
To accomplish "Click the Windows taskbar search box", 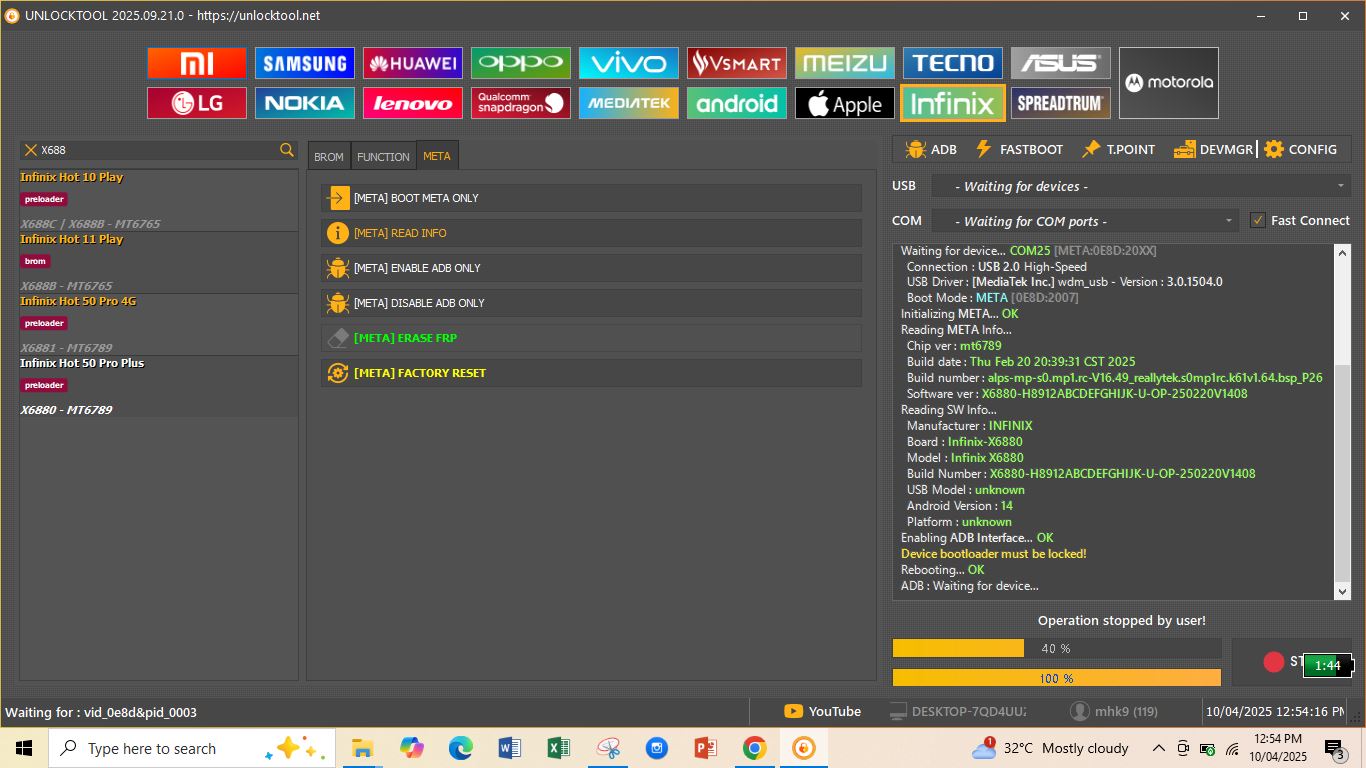I will coord(190,748).
